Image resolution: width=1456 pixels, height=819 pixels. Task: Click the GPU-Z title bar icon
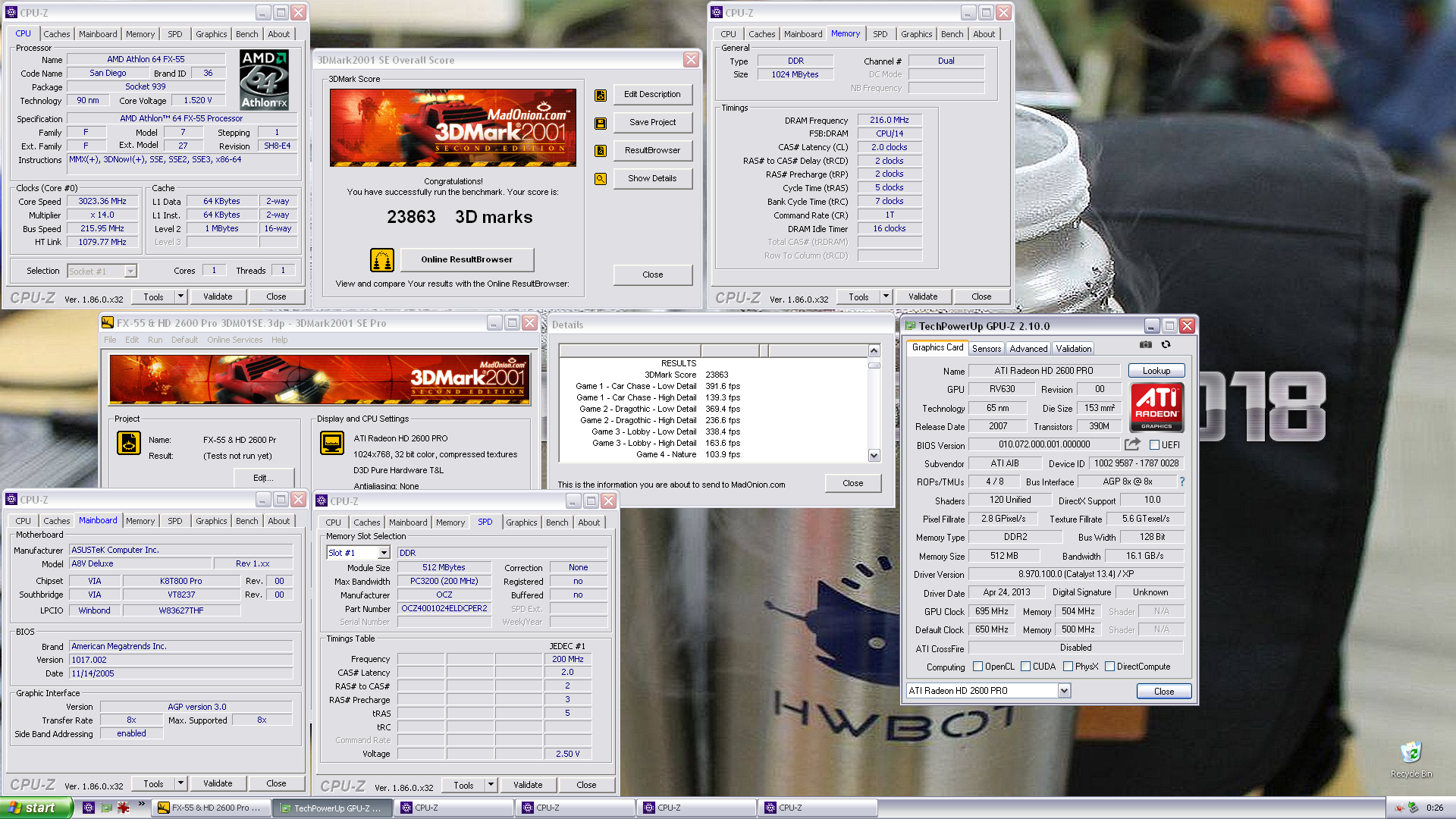click(x=909, y=326)
